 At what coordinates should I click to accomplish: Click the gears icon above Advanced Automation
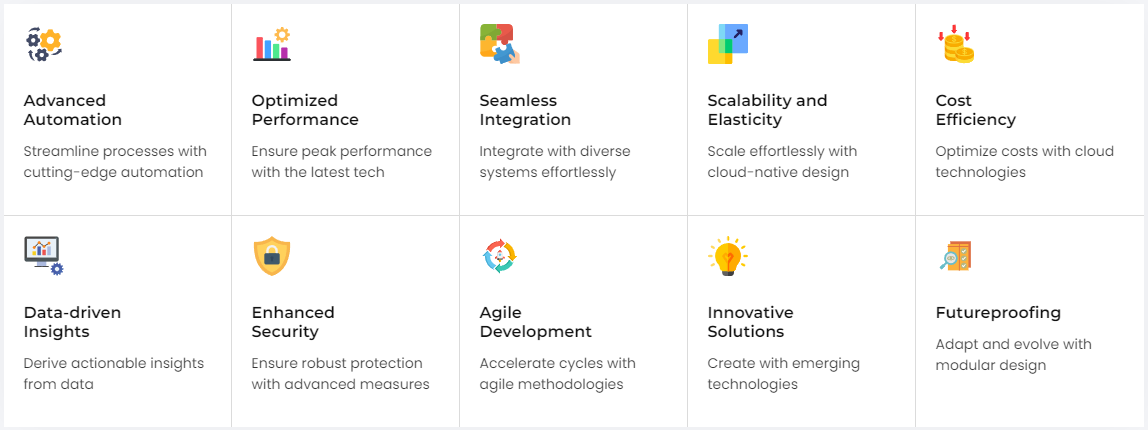[44, 45]
